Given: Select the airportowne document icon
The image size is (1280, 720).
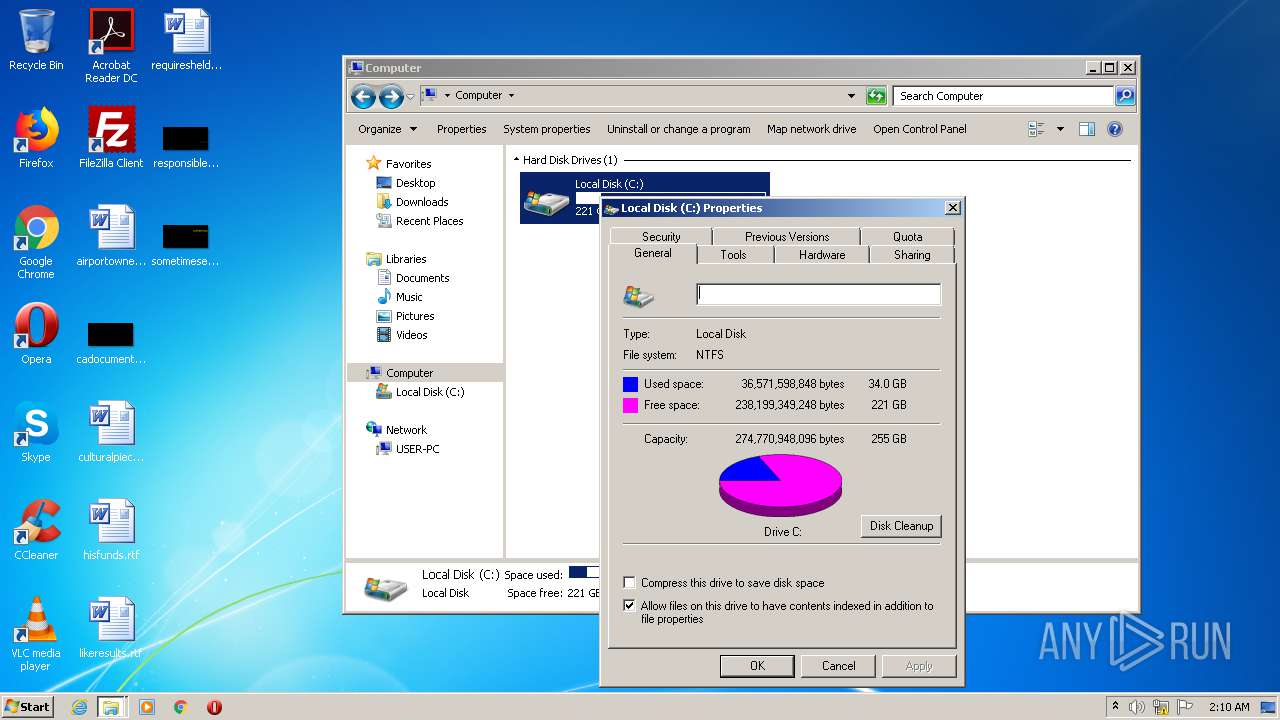Looking at the screenshot, I should coord(111,236).
